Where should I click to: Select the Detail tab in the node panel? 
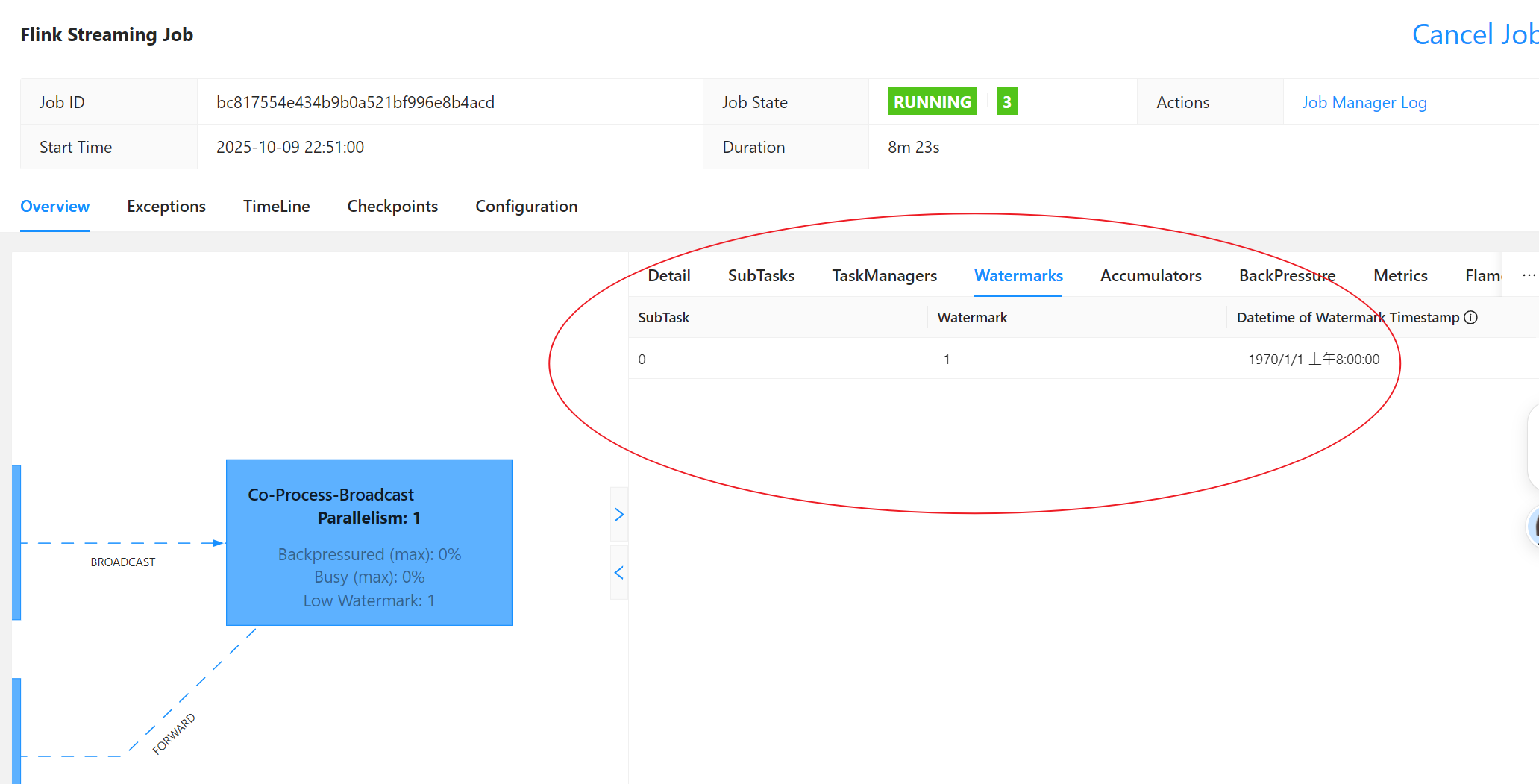(669, 275)
